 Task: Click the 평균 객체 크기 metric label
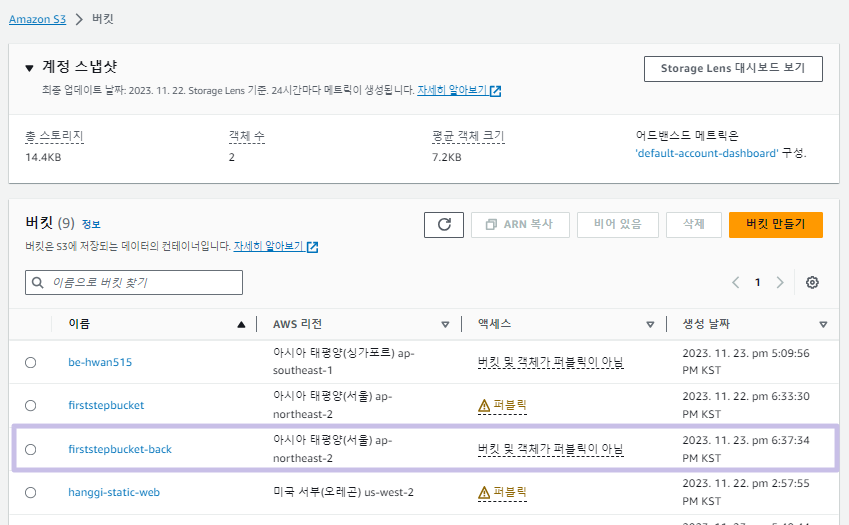468,136
